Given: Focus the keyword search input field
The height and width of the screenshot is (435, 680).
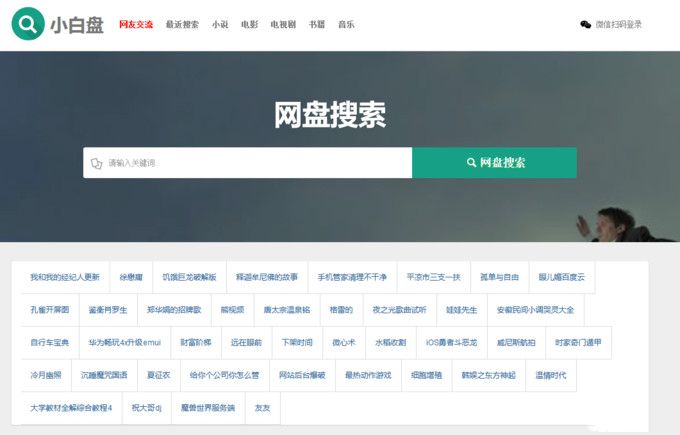Looking at the screenshot, I should point(255,163).
